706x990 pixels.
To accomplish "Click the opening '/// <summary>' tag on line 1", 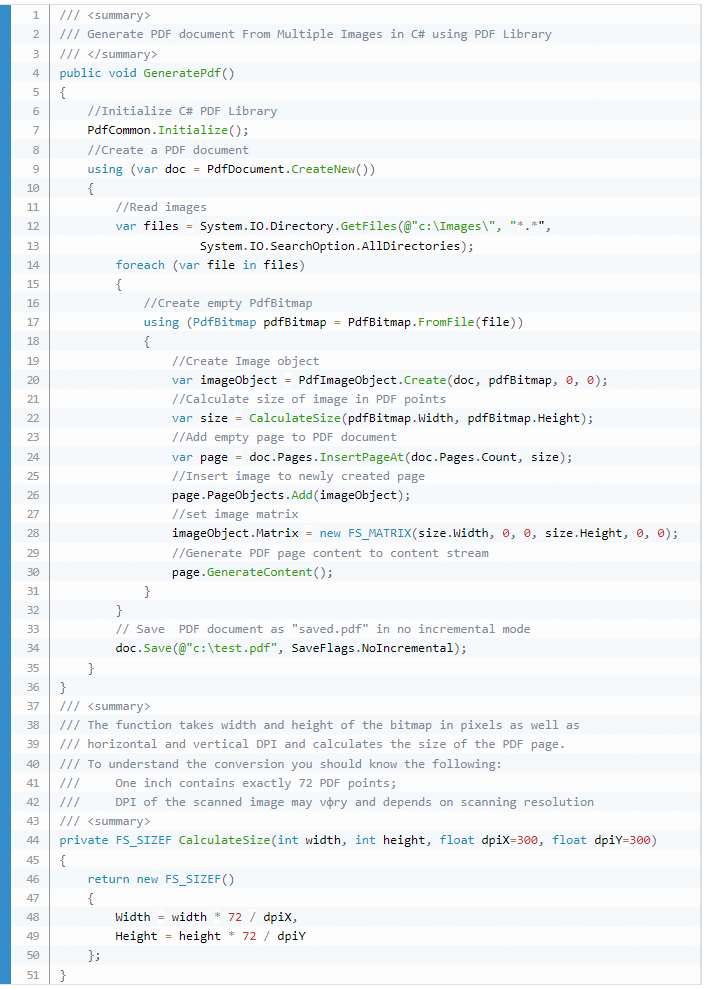I will pyautogui.click(x=105, y=15).
